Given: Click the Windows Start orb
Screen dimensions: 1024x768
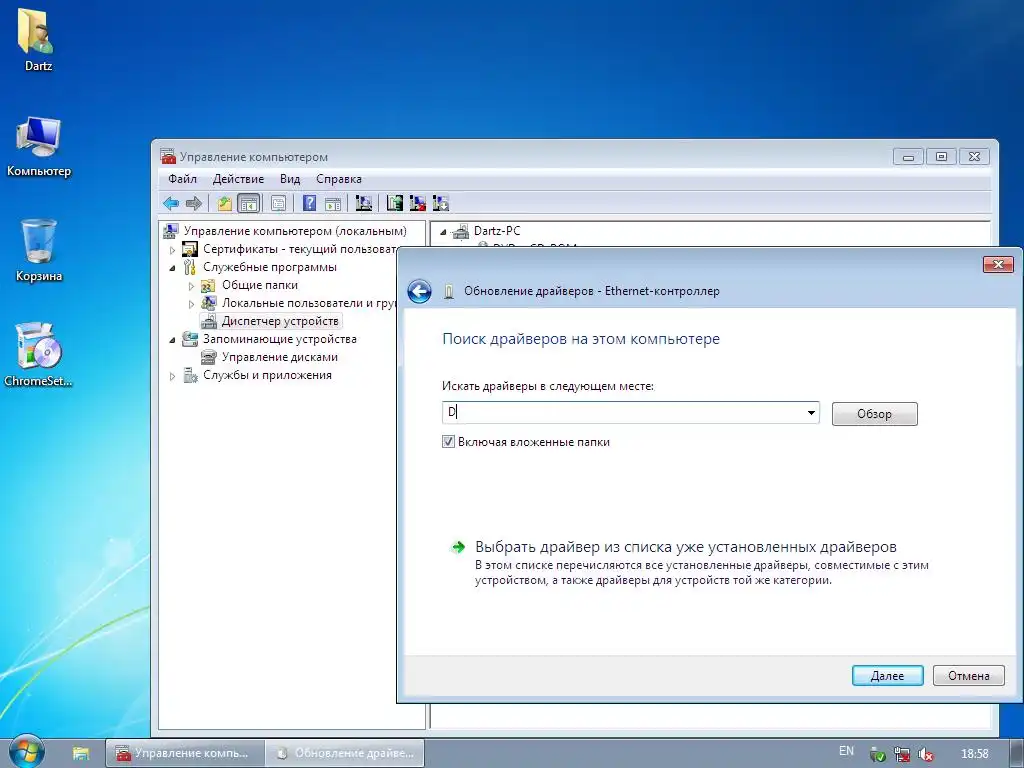Looking at the screenshot, I should click(x=26, y=752).
